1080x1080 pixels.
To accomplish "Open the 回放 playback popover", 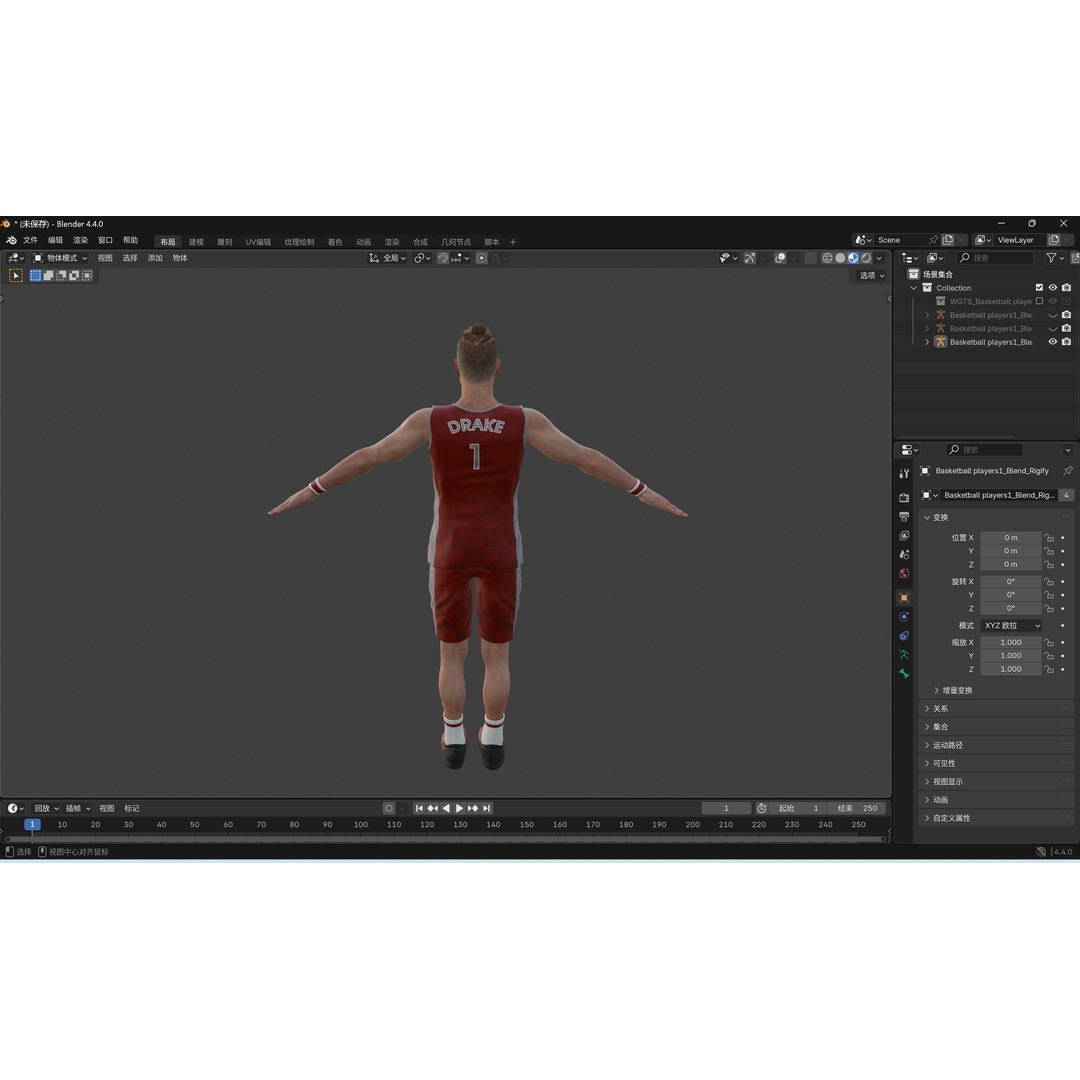I will click(x=46, y=809).
